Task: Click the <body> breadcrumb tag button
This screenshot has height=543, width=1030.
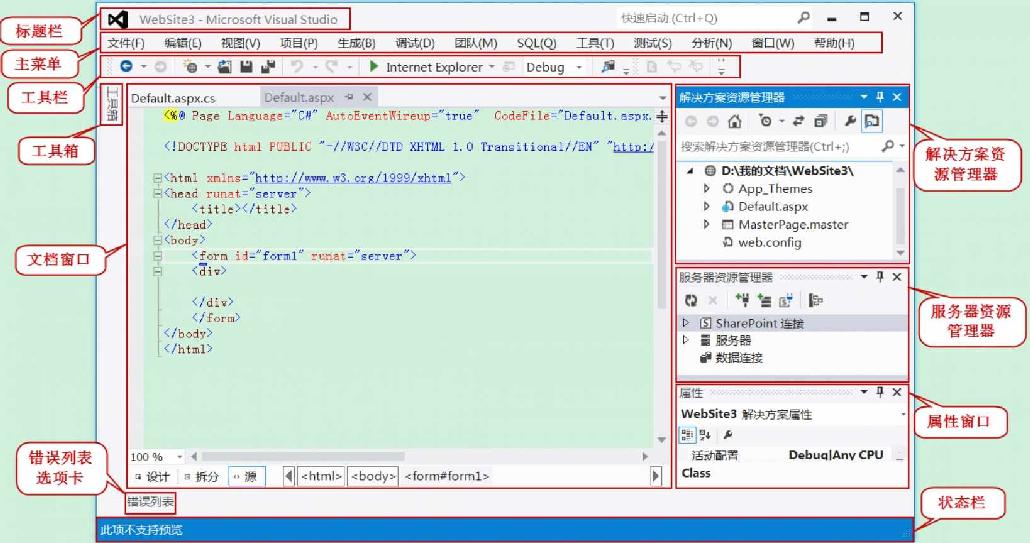Action: [x=373, y=476]
